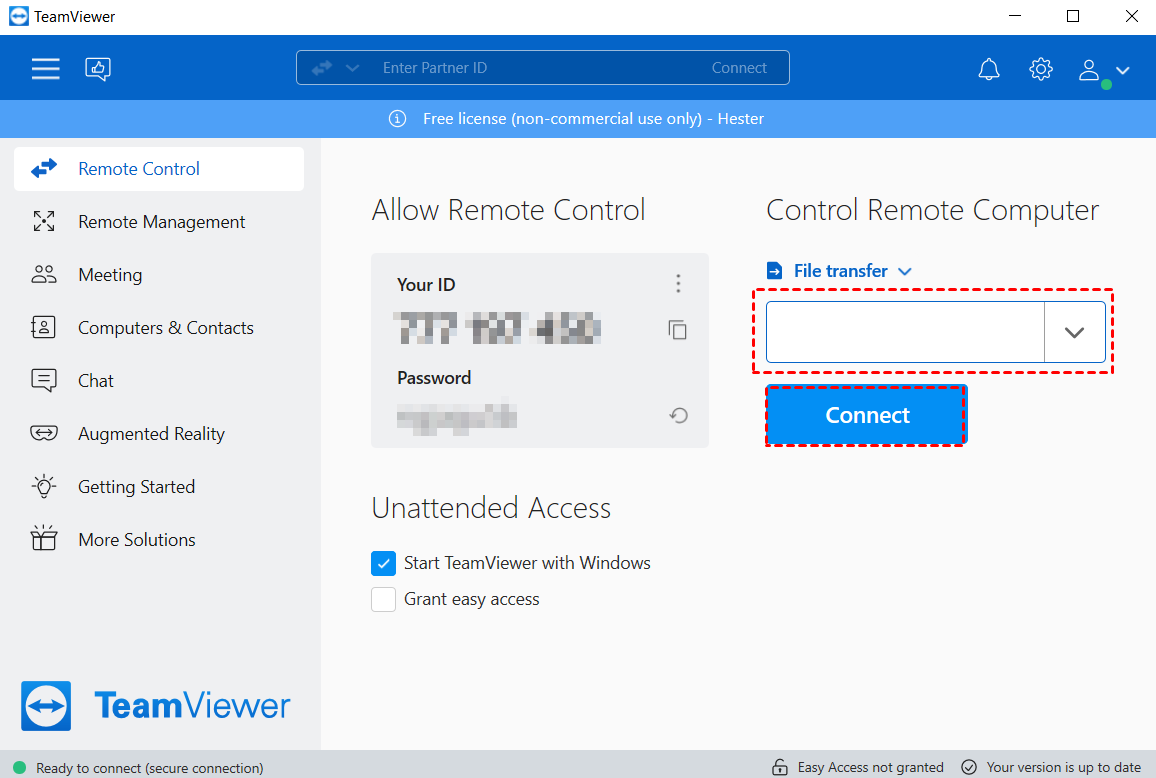Viewport: 1156px width, 778px height.
Task: Select Remote Management in sidebar
Action: [161, 222]
